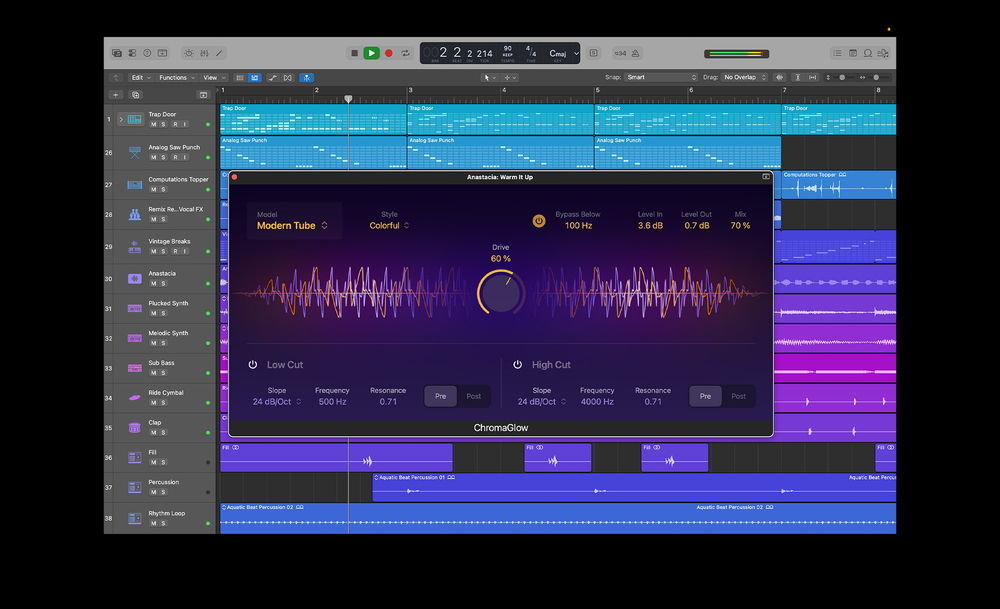Viewport: 1000px width, 609px height.
Task: Select Post in the Low Cut section
Action: tap(473, 396)
